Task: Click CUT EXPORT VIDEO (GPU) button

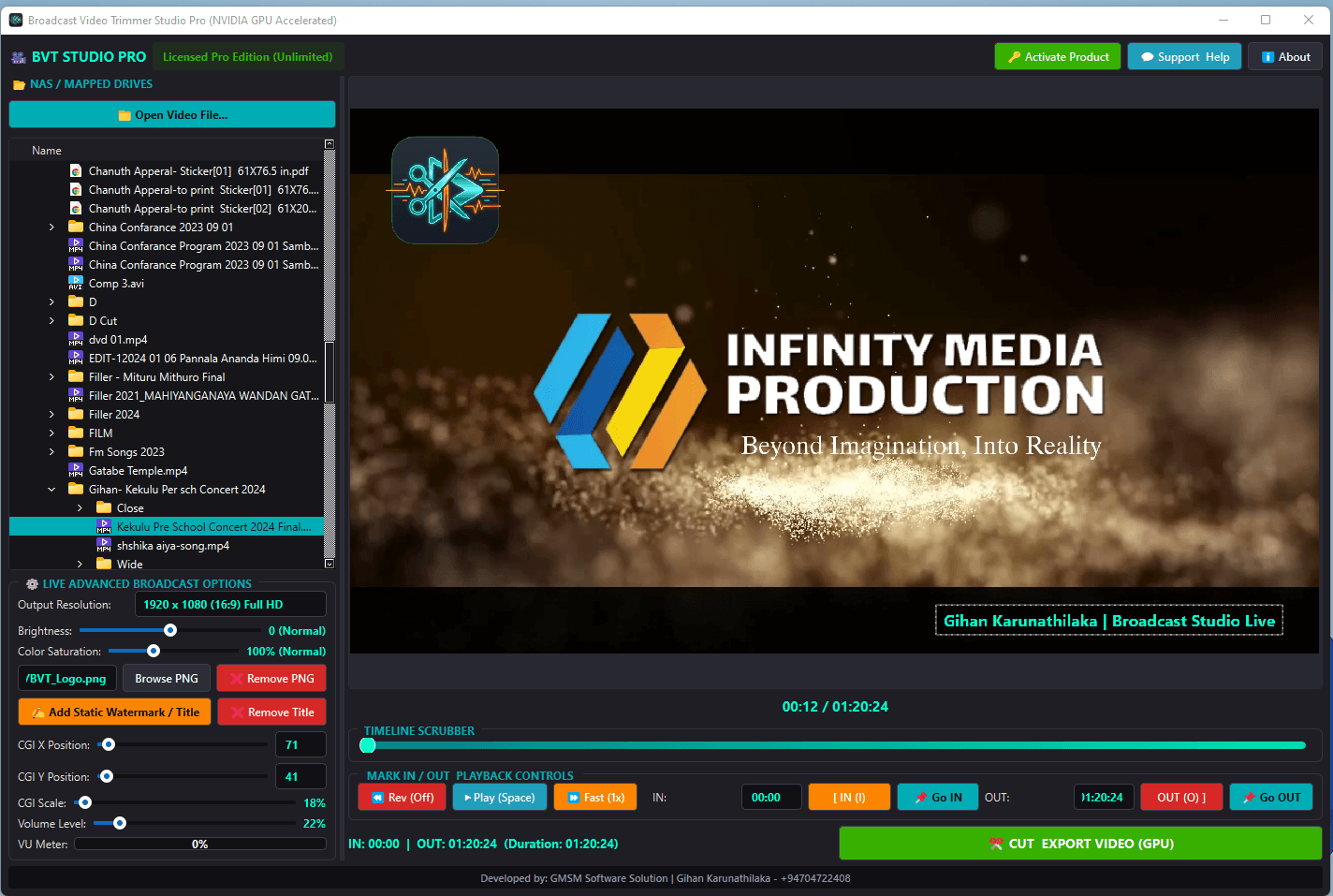Action: (1080, 844)
